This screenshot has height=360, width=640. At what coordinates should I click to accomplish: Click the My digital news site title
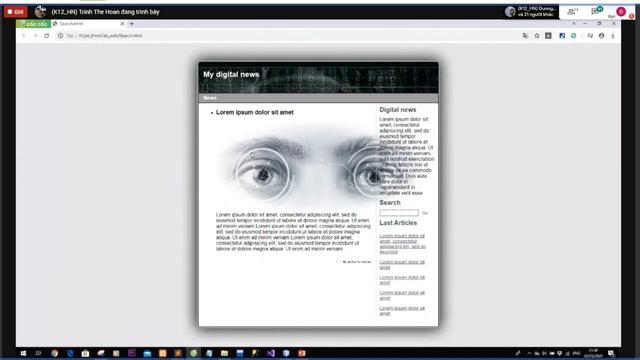pos(231,74)
